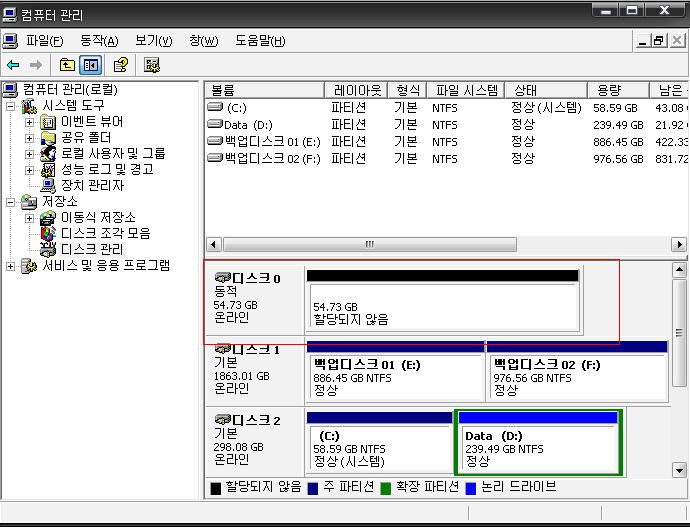Select the (C:) volume row icon

pyautogui.click(x=215, y=107)
